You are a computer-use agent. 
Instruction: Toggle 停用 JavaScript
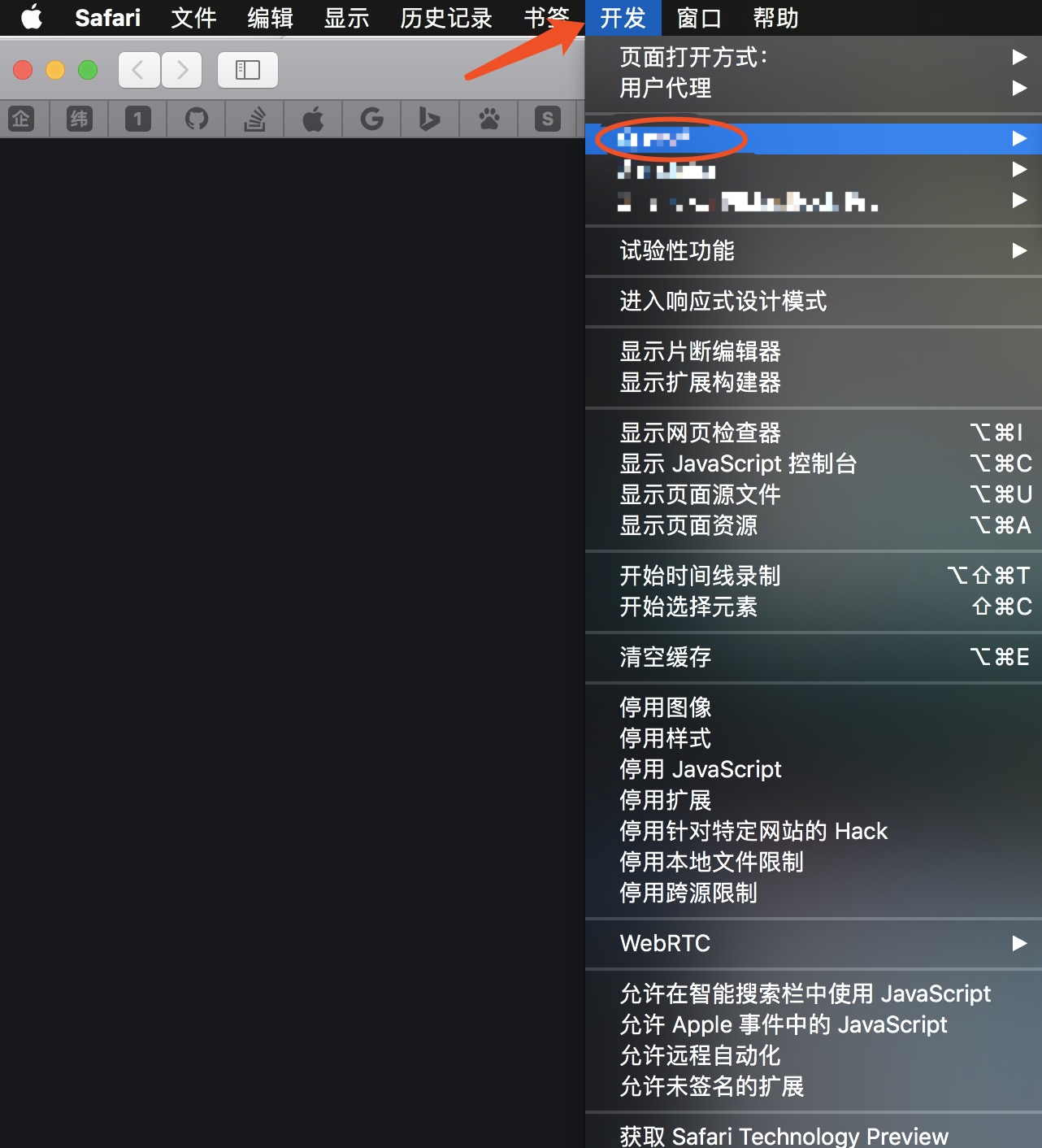814,769
